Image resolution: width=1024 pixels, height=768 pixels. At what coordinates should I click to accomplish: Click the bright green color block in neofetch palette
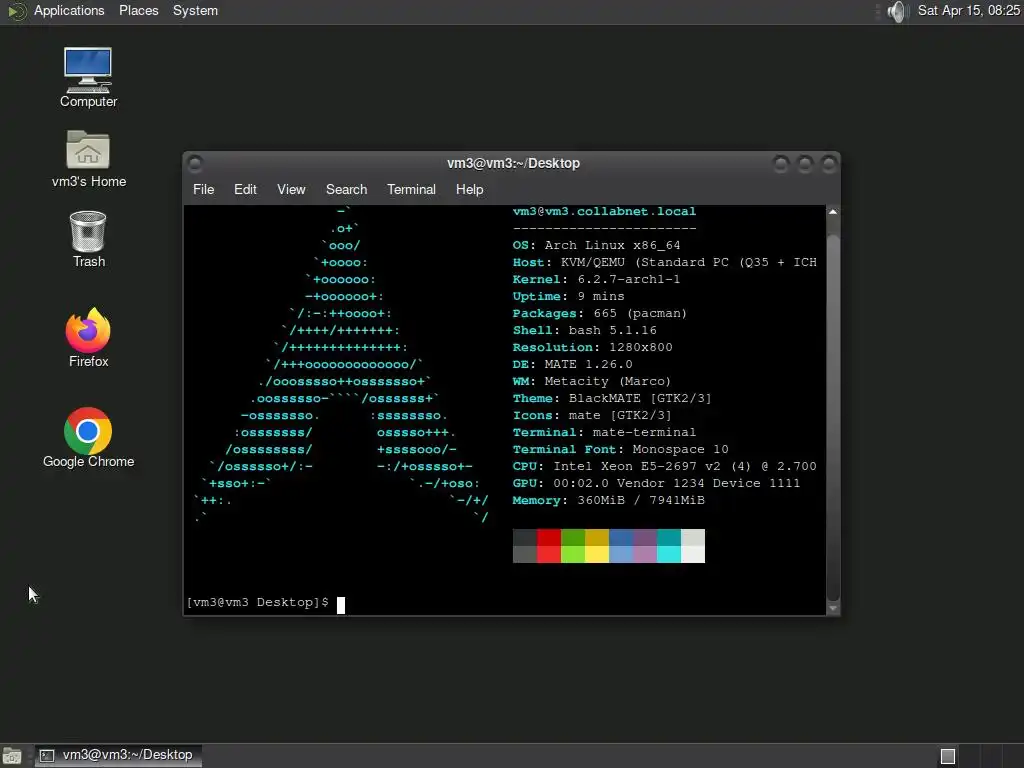click(573, 554)
